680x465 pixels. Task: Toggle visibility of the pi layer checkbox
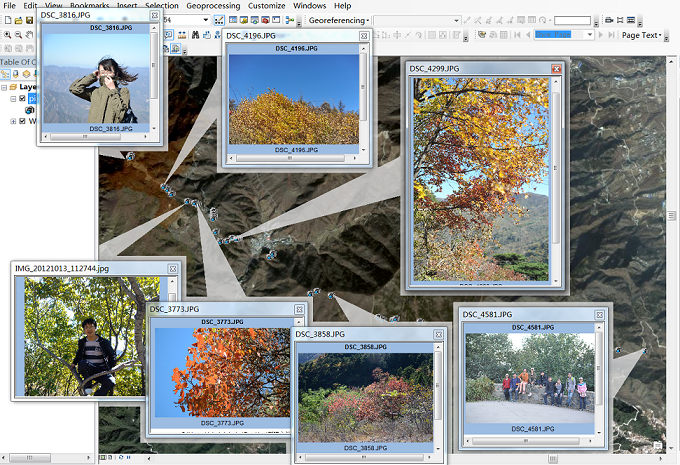tap(23, 98)
